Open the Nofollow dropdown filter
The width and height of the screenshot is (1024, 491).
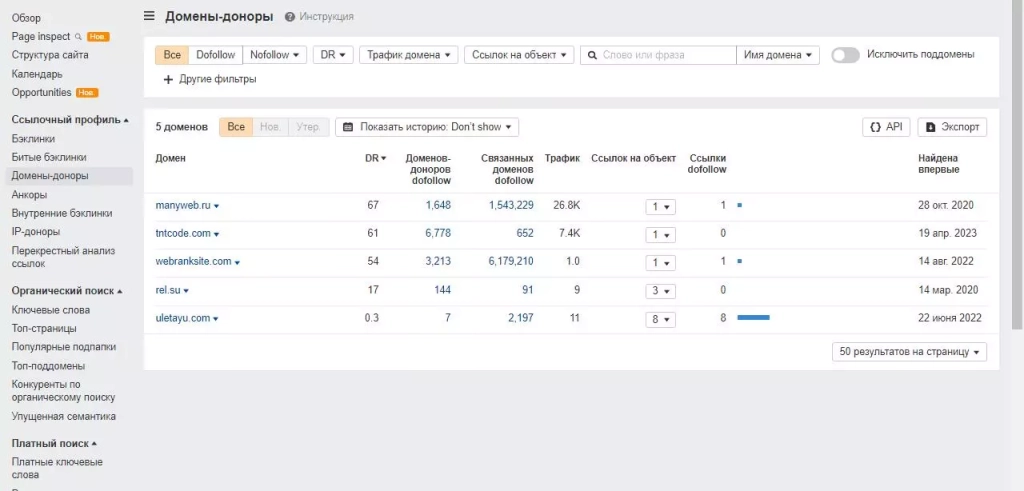[274, 55]
